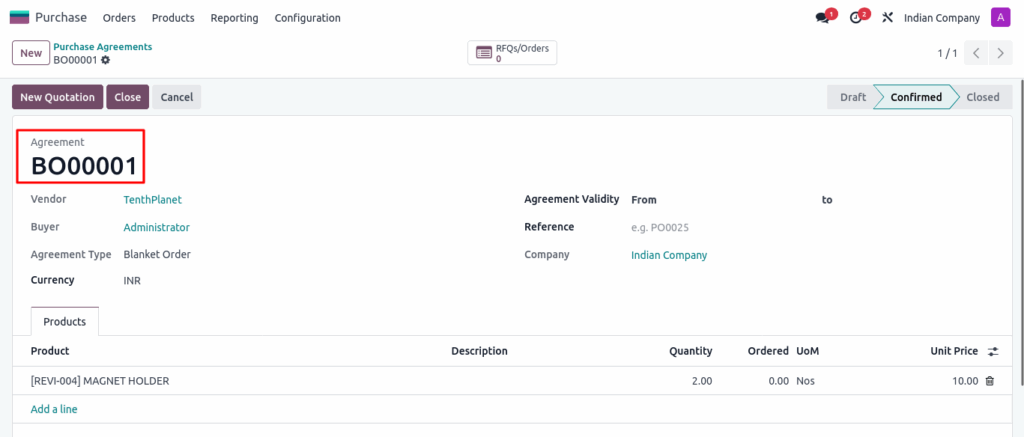Click the UoM value Nos
Image resolution: width=1024 pixels, height=437 pixels.
coord(805,381)
